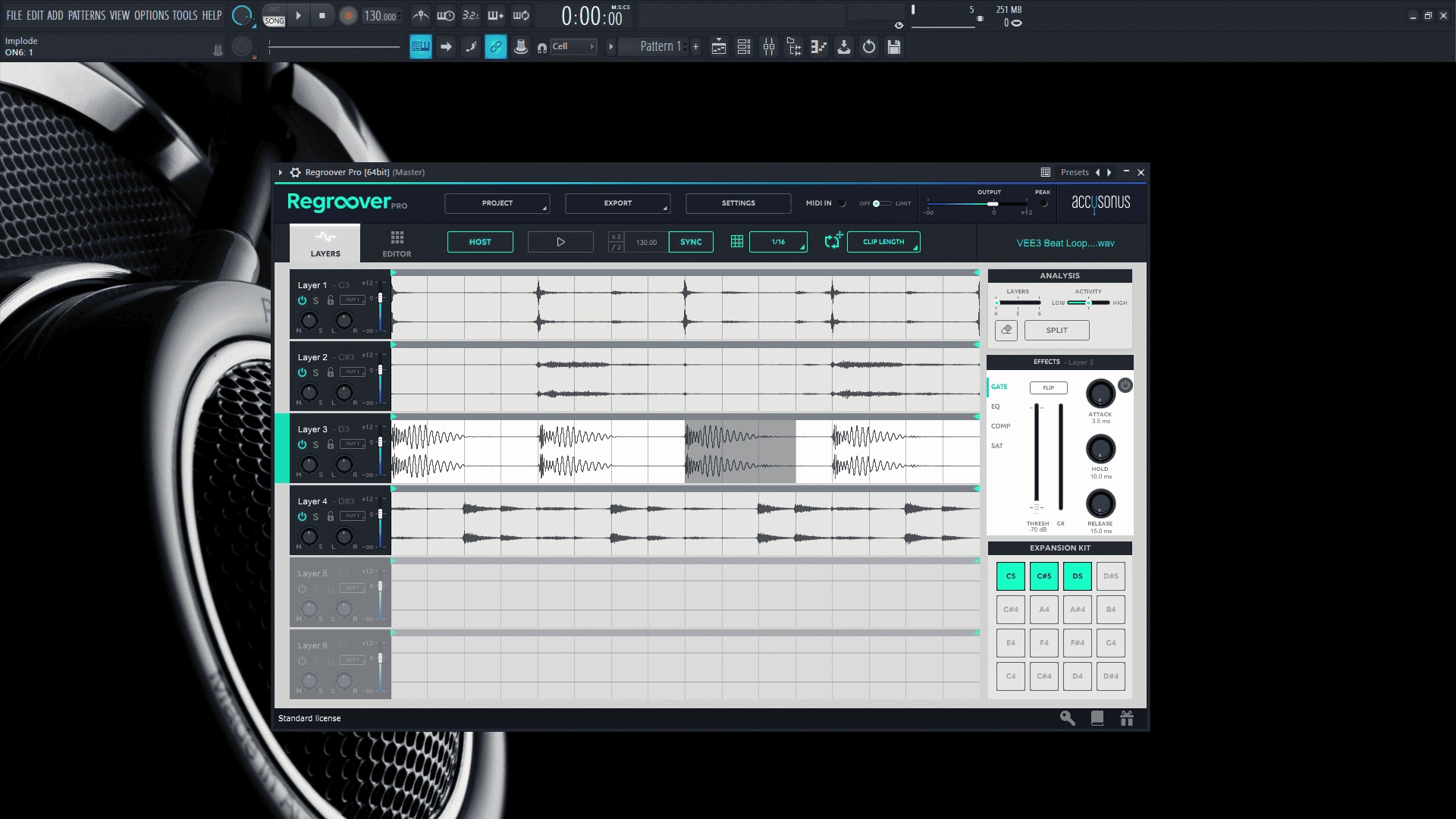Click the link/chain icon in the toolbar
Viewport: 1456px width, 819px height.
coord(496,47)
